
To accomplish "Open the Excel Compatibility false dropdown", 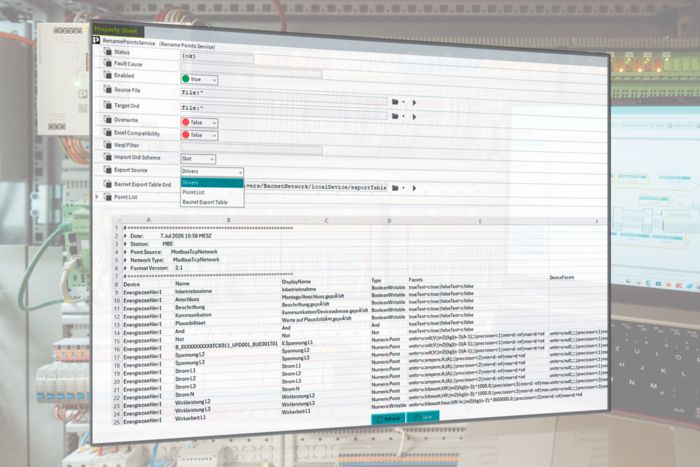I will 200,135.
